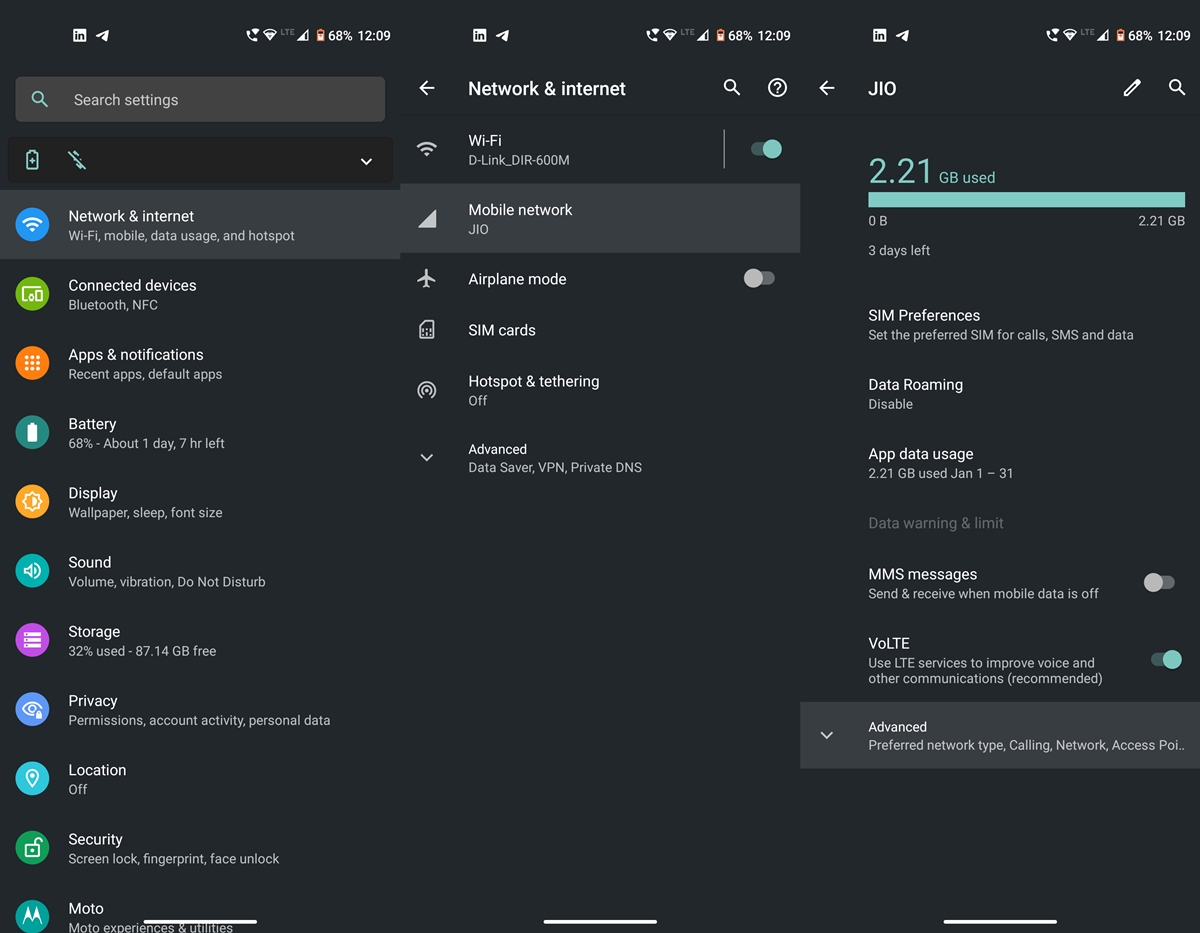Tap the Battery settings icon
Screen dimensions: 1200x933
pyautogui.click(x=32, y=432)
